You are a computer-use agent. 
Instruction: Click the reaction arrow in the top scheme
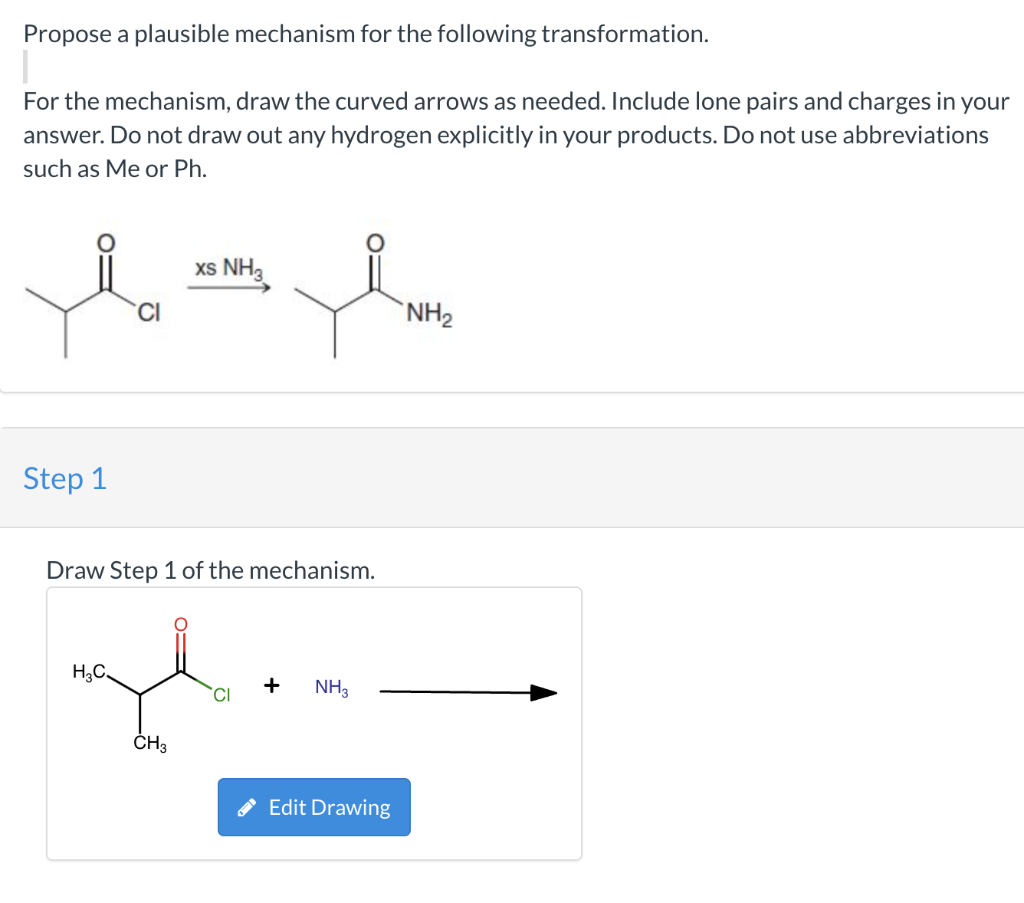pyautogui.click(x=230, y=289)
